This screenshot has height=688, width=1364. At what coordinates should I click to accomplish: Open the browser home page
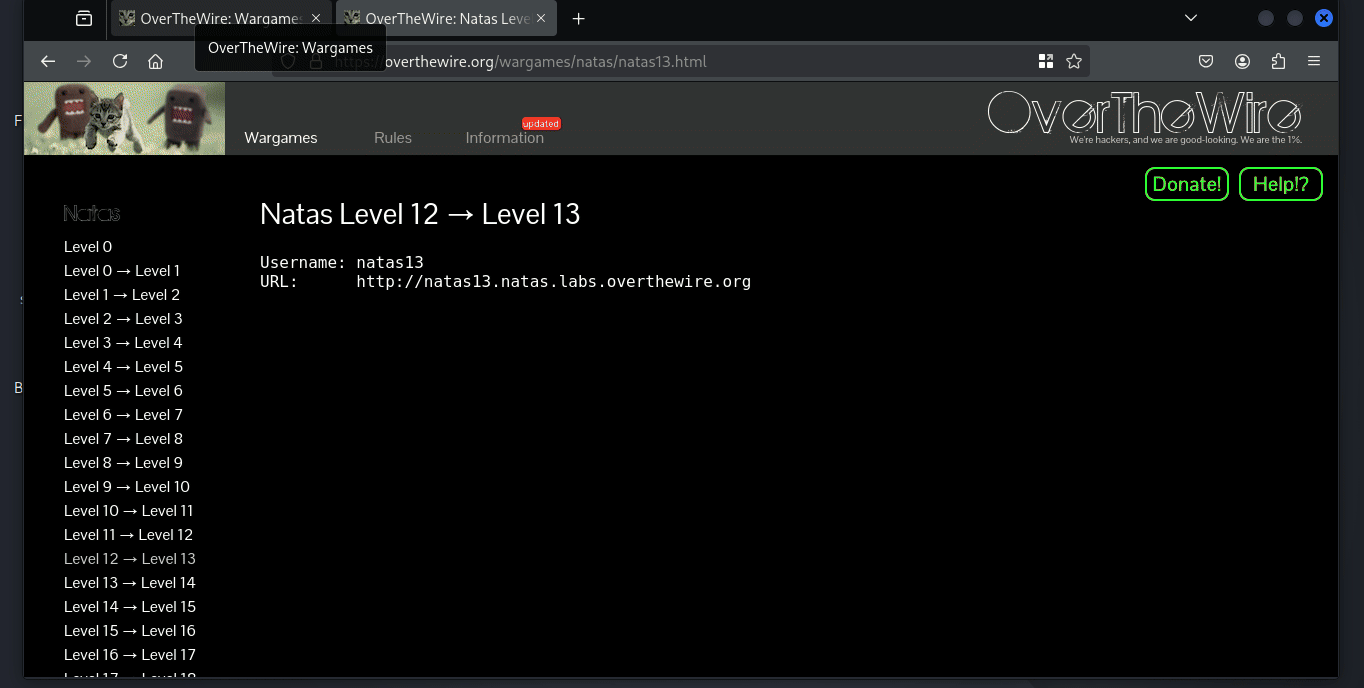point(155,61)
